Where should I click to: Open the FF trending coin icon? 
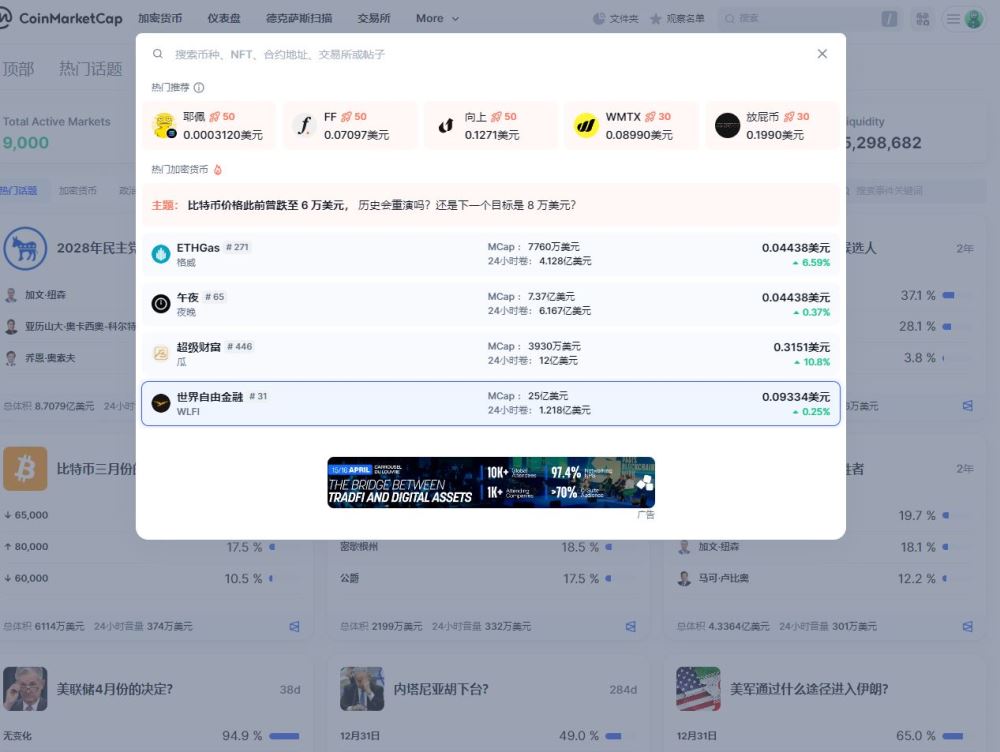305,125
